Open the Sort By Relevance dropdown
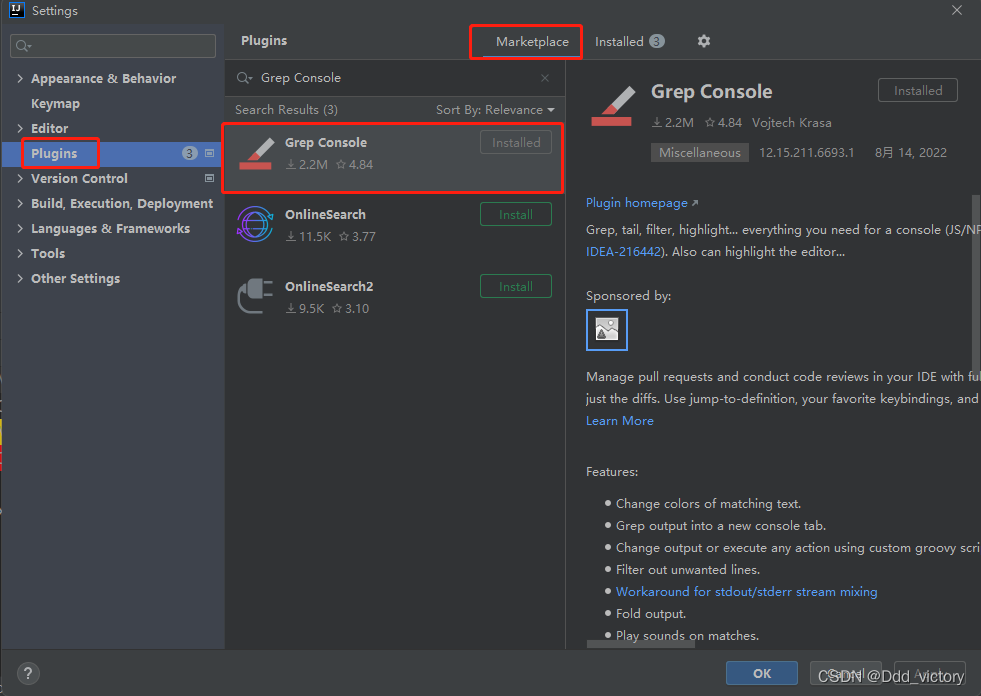This screenshot has width=981, height=696. pos(495,110)
